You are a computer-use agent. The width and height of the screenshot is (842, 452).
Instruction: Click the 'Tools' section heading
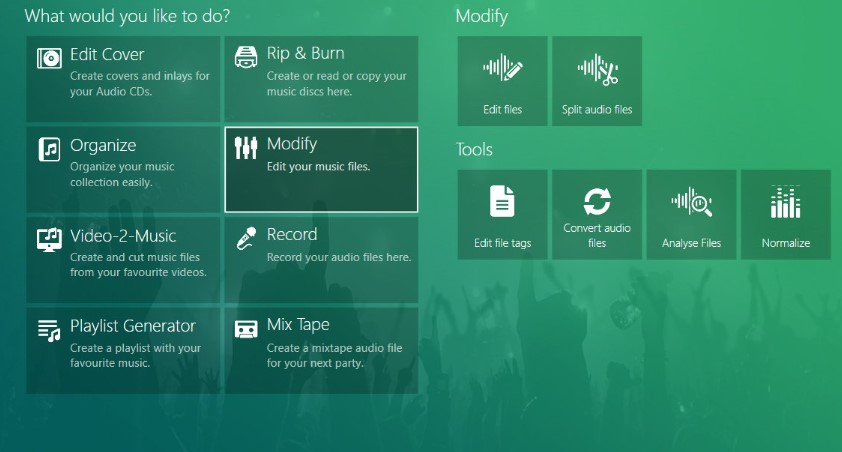474,149
